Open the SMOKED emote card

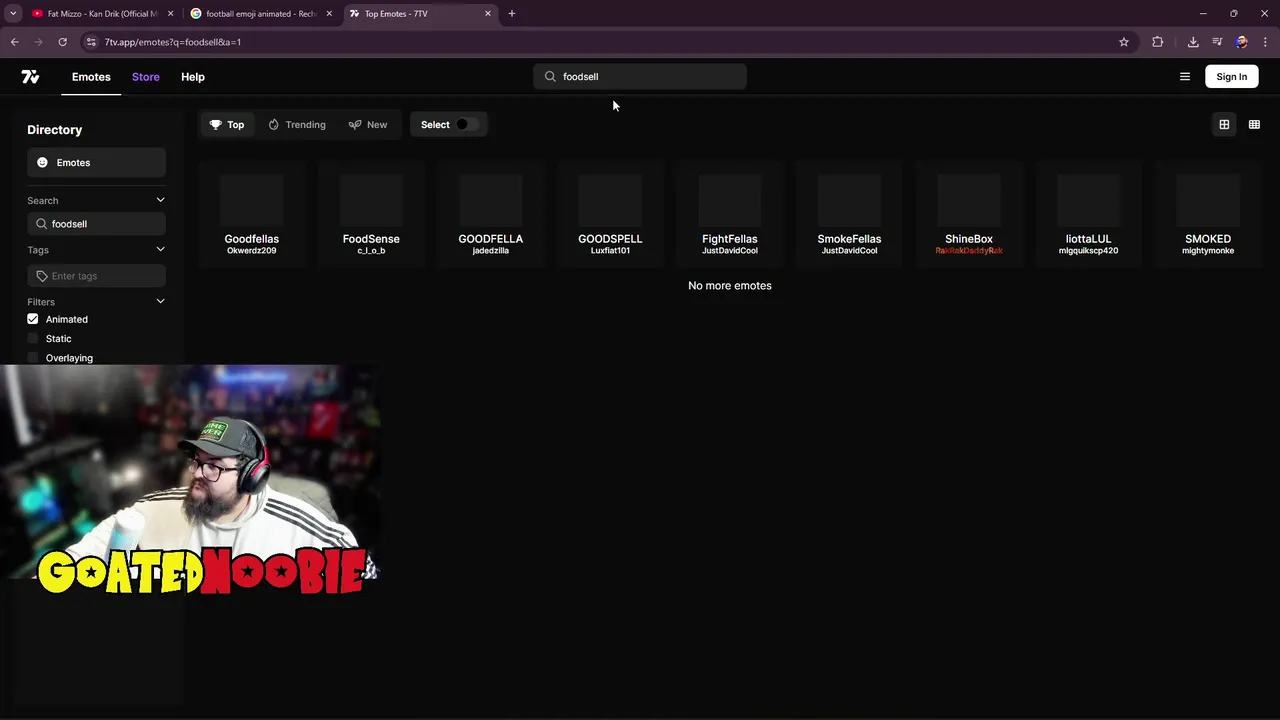(1208, 214)
